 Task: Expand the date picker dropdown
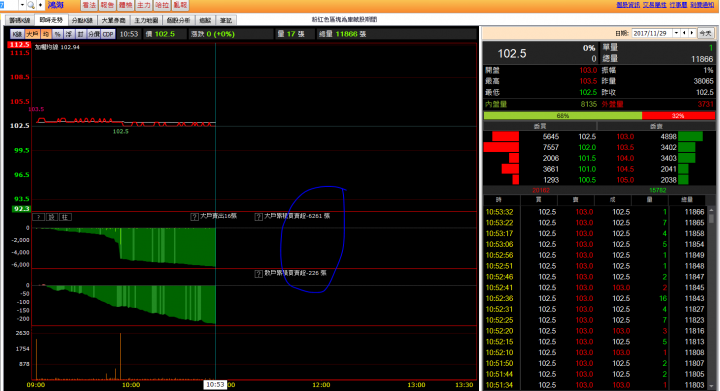(x=676, y=33)
